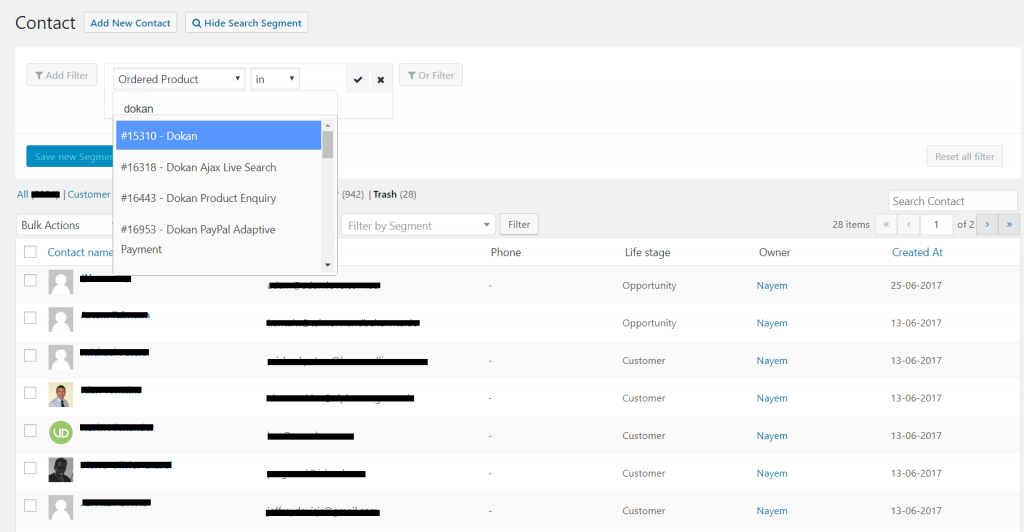
Task: Open the All contacts view
Action: pyautogui.click(x=22, y=195)
